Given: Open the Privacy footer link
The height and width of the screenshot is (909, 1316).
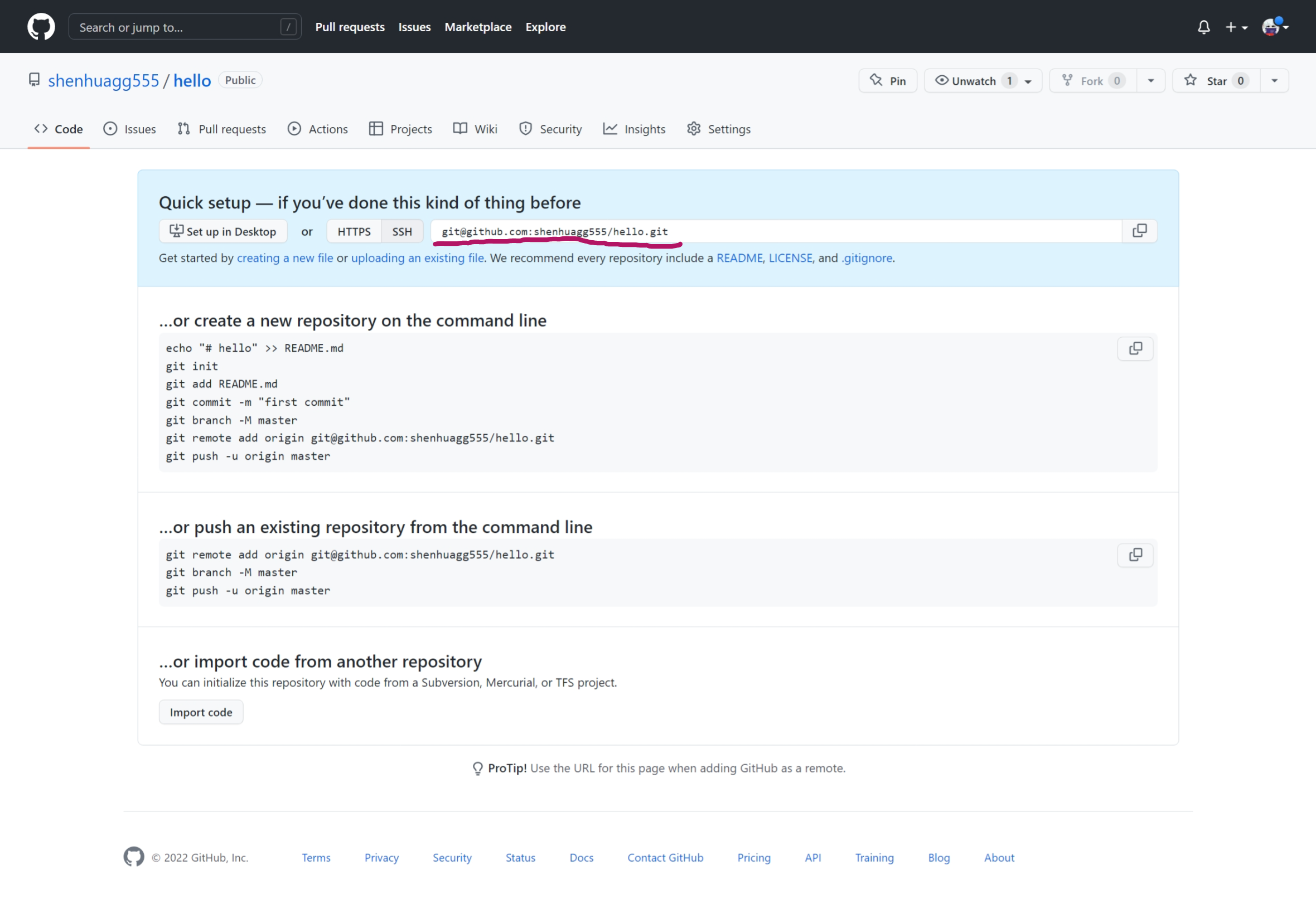Looking at the screenshot, I should point(382,857).
